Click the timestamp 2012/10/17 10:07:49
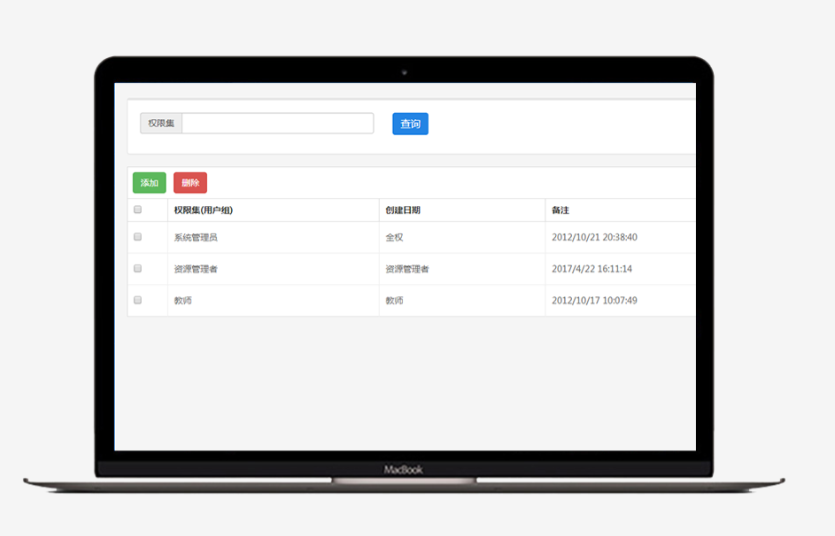Screen dimensions: 835x536 click(594, 300)
